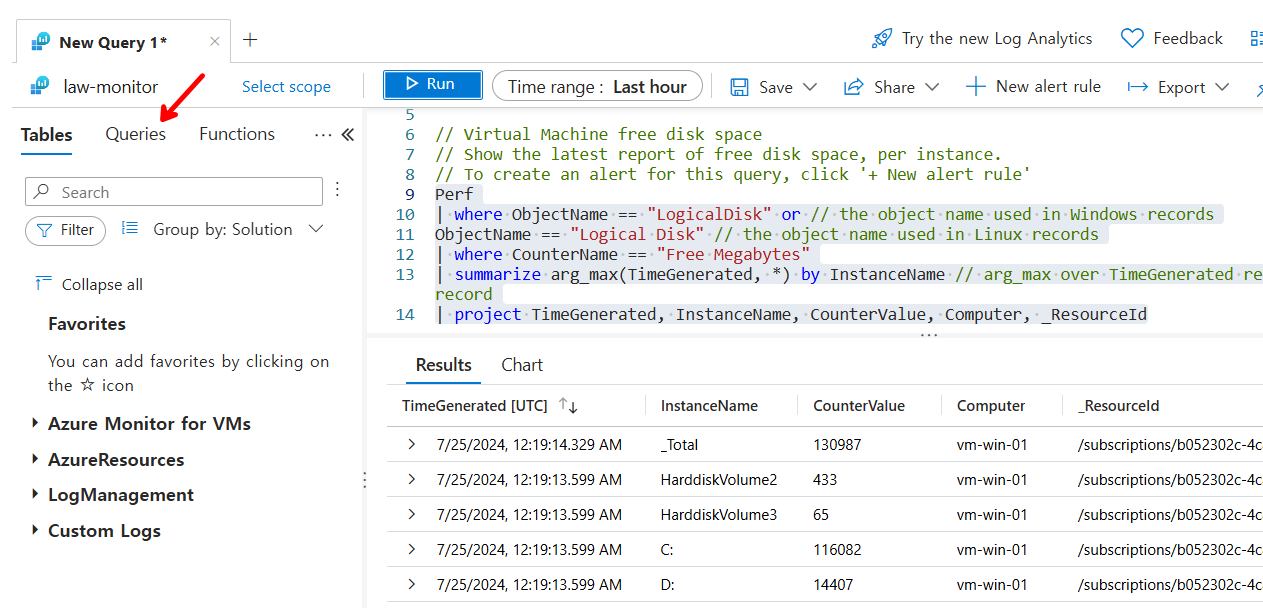Click Select scope link
Image resolution: width=1263 pixels, height=608 pixels.
[286, 87]
